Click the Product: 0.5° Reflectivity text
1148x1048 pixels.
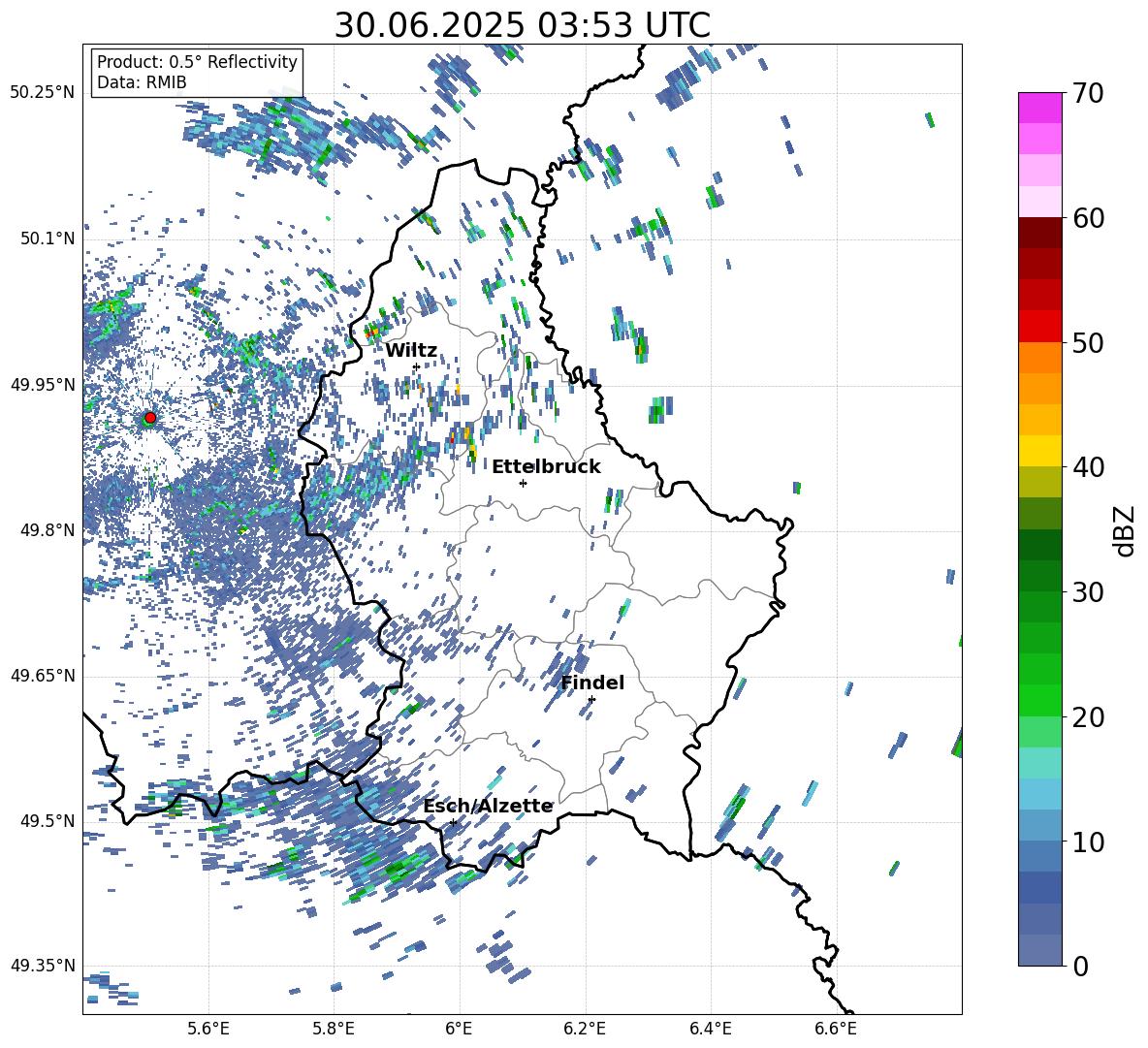[x=197, y=61]
